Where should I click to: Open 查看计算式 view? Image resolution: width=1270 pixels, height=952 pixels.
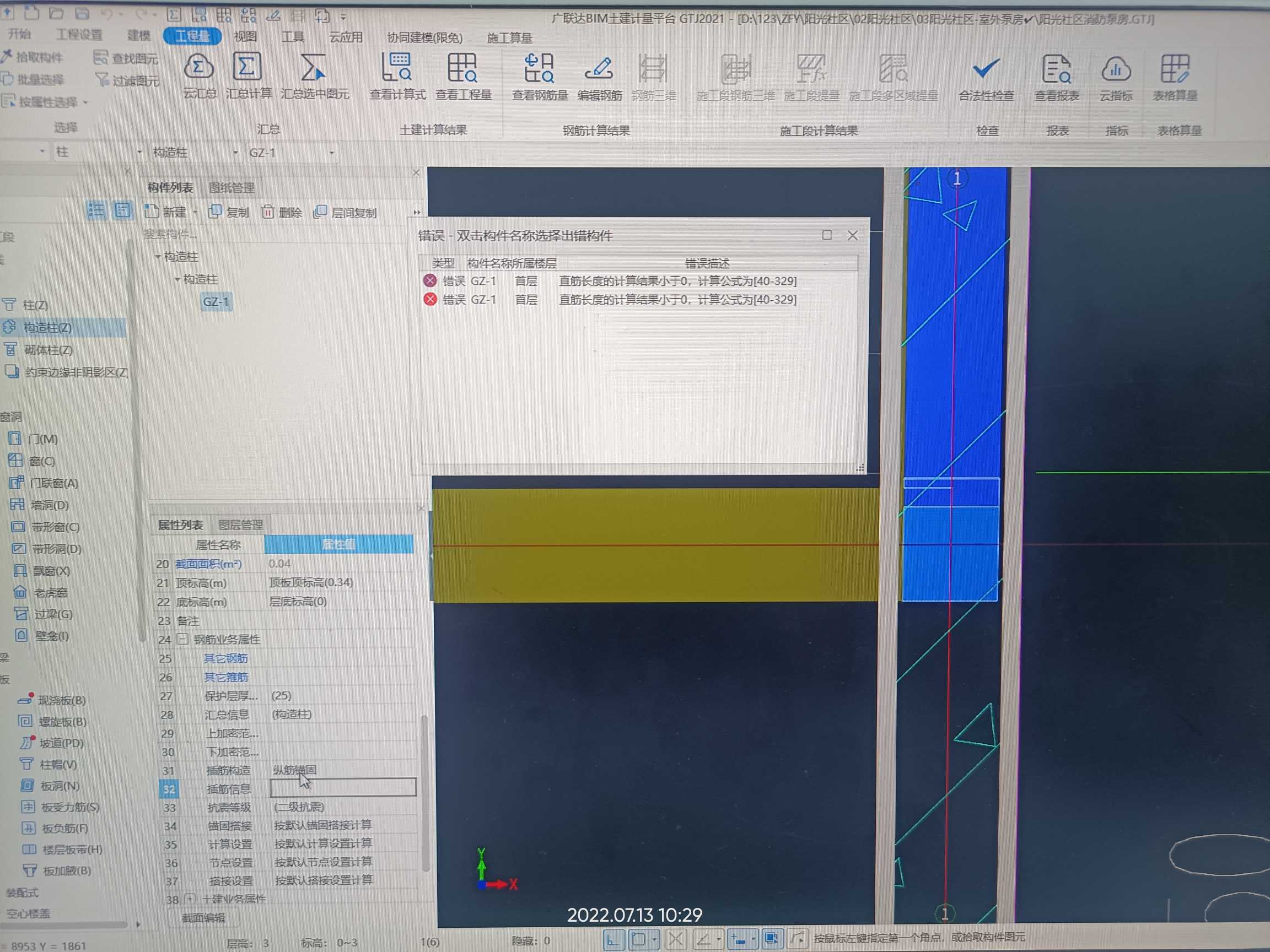click(397, 77)
